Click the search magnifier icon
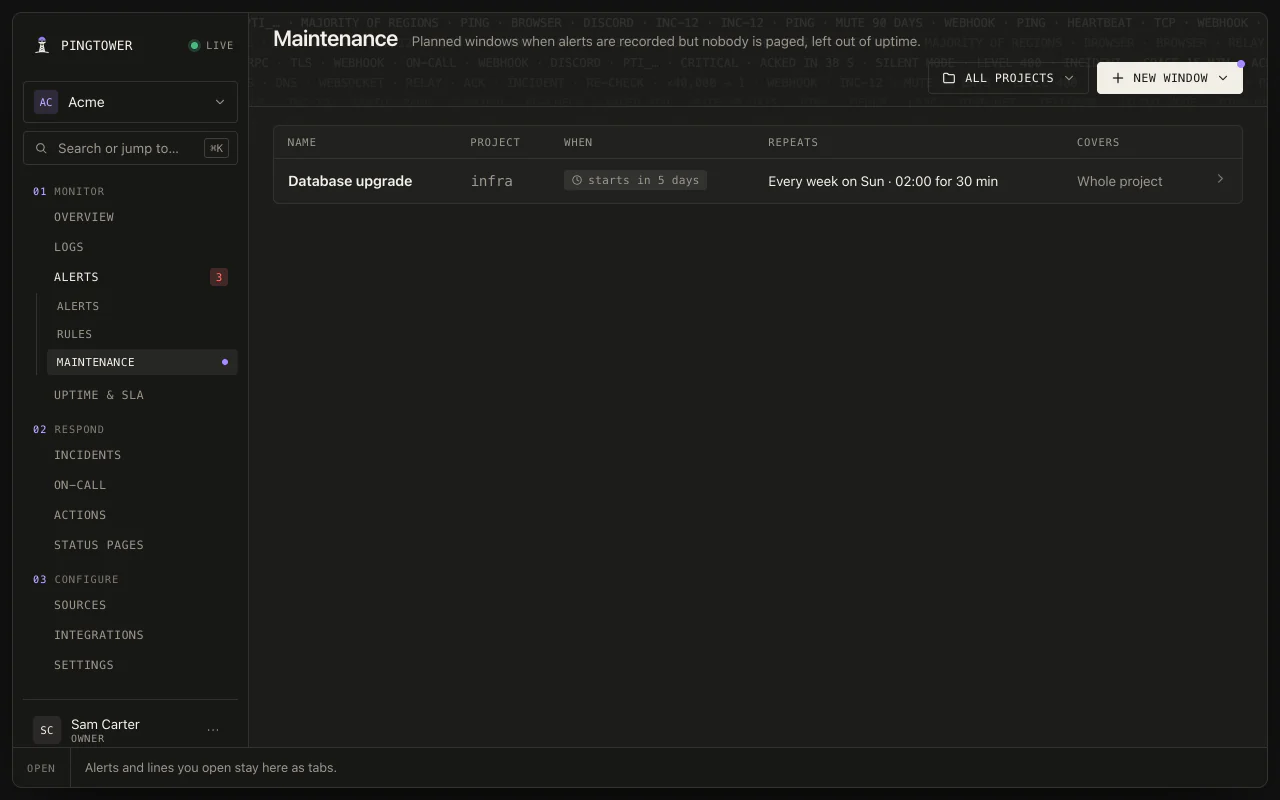The width and height of the screenshot is (1280, 800). tap(41, 148)
